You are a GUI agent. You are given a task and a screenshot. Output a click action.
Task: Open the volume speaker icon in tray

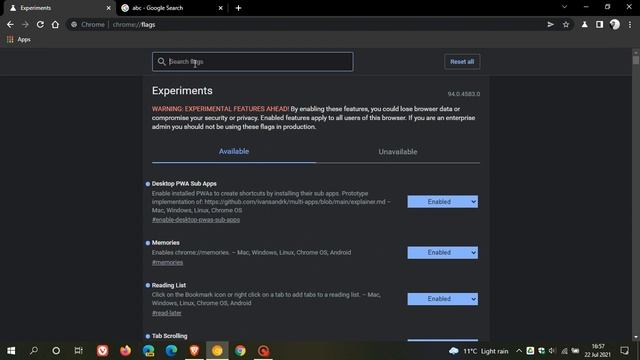(x=552, y=351)
